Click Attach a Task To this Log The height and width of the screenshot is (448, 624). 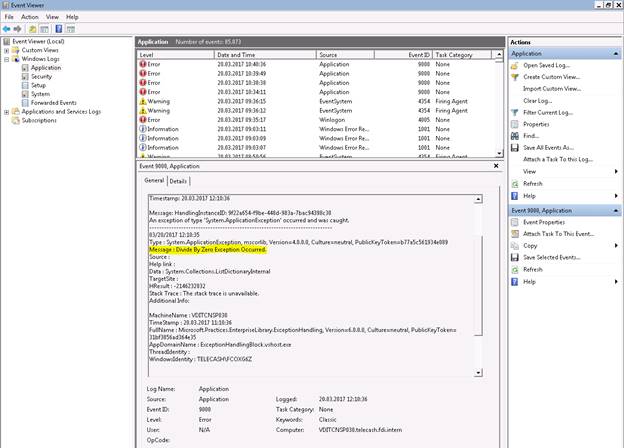point(558,159)
